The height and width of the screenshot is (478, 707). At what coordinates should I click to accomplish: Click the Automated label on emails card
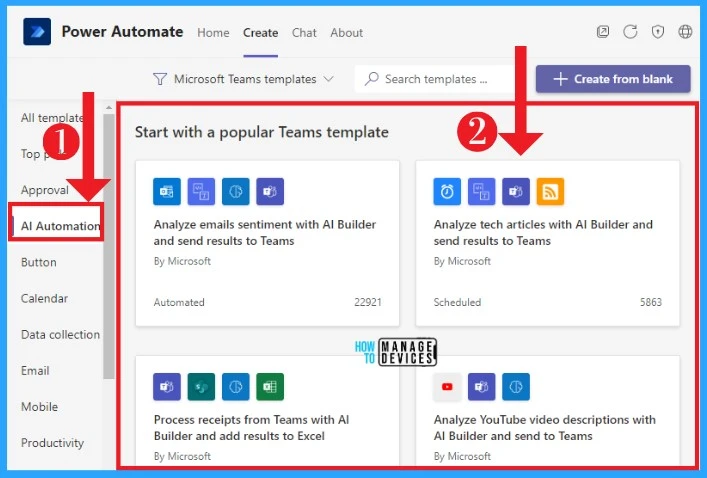coord(179,302)
